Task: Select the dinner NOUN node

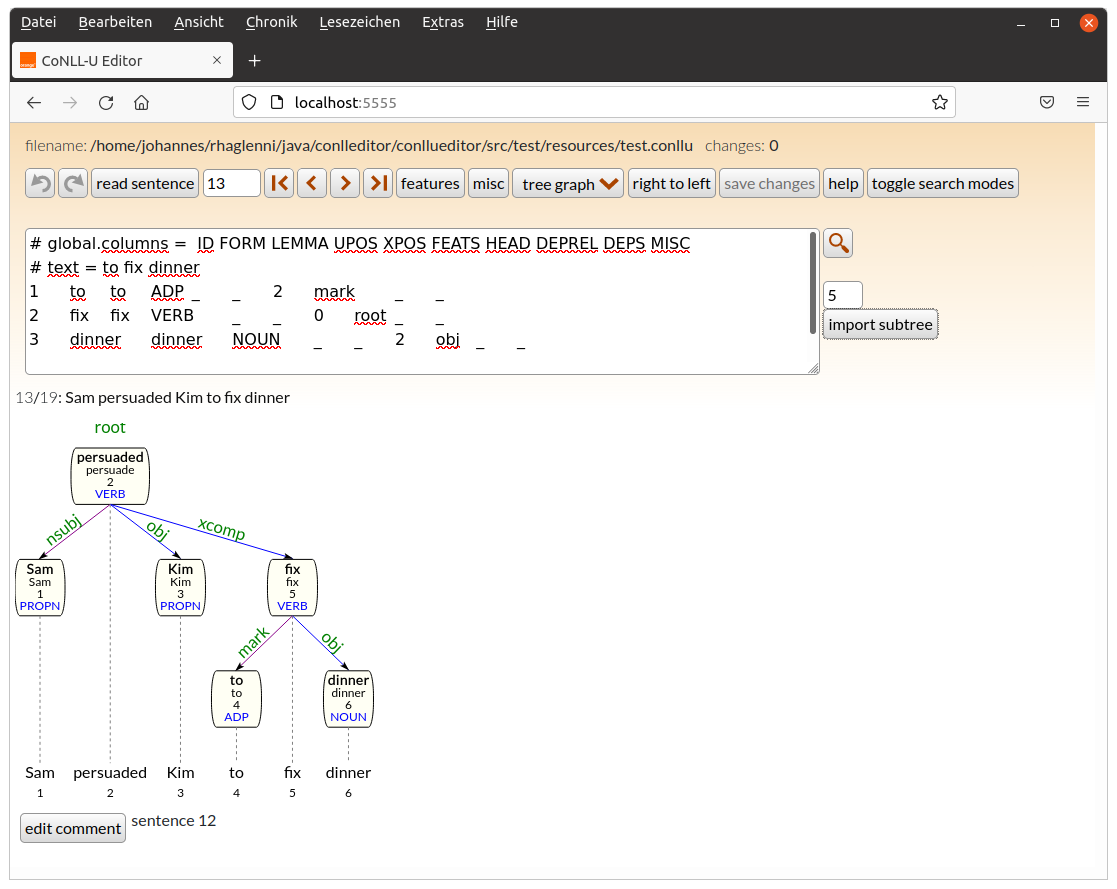Action: (x=348, y=699)
